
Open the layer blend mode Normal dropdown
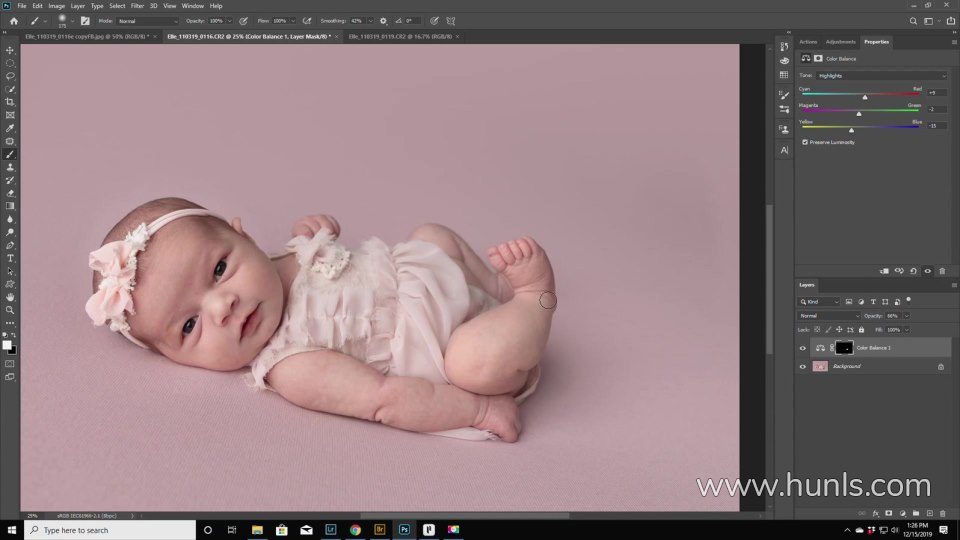pos(828,315)
